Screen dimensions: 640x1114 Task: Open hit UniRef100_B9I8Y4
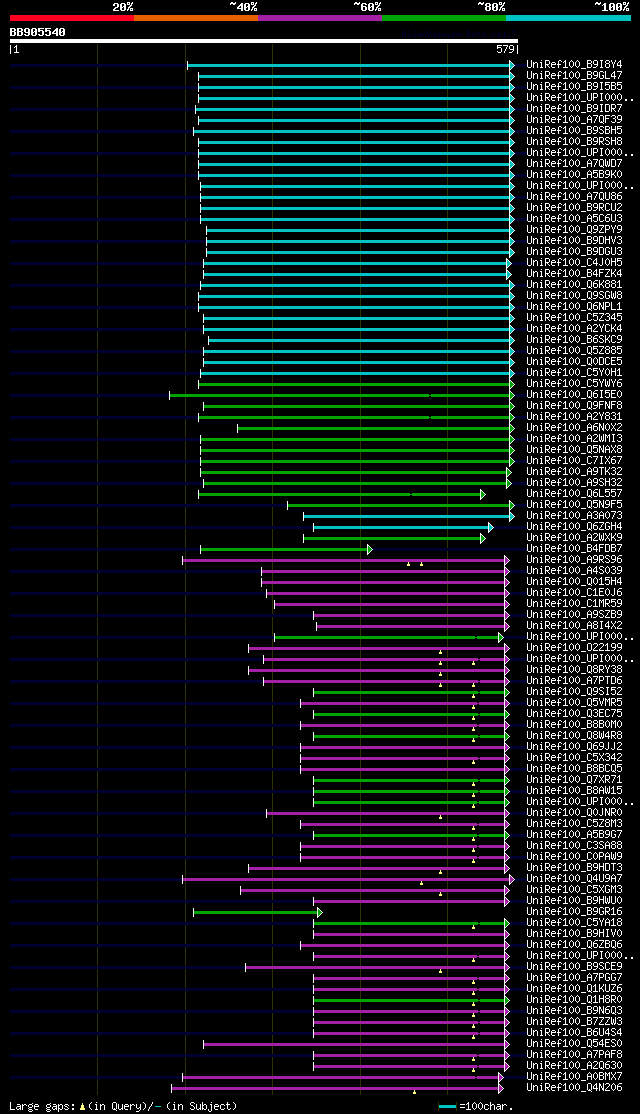[574, 65]
